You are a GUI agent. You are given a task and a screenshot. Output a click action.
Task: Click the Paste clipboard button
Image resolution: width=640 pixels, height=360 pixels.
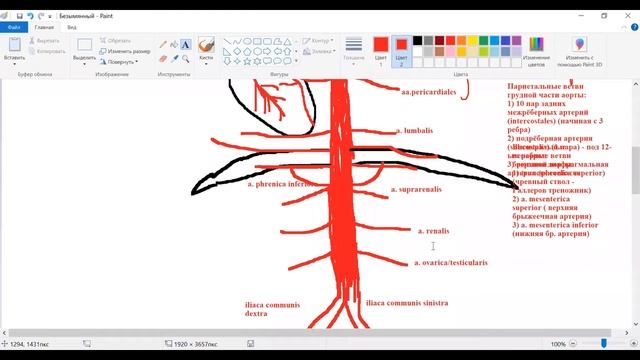point(14,45)
